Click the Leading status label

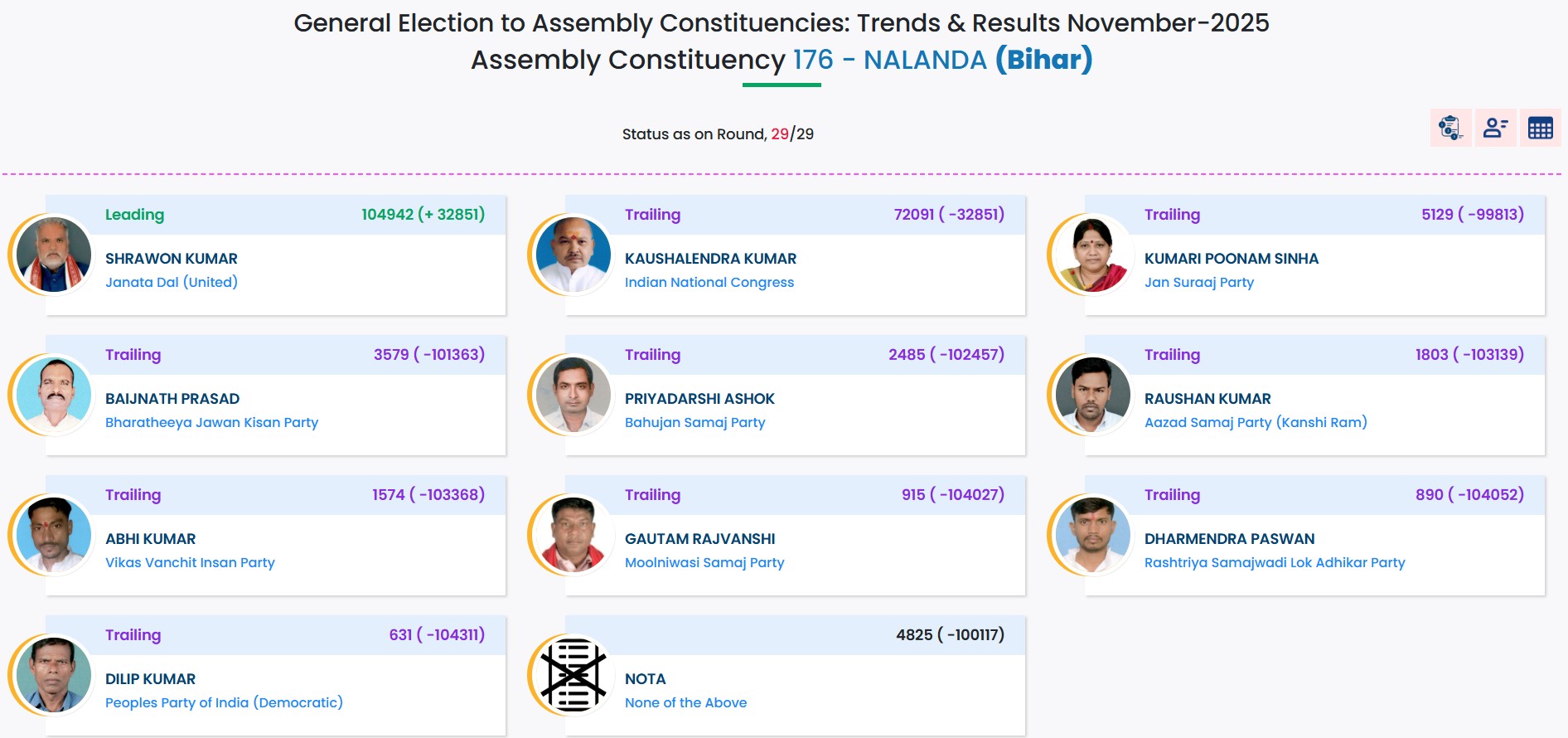133,214
